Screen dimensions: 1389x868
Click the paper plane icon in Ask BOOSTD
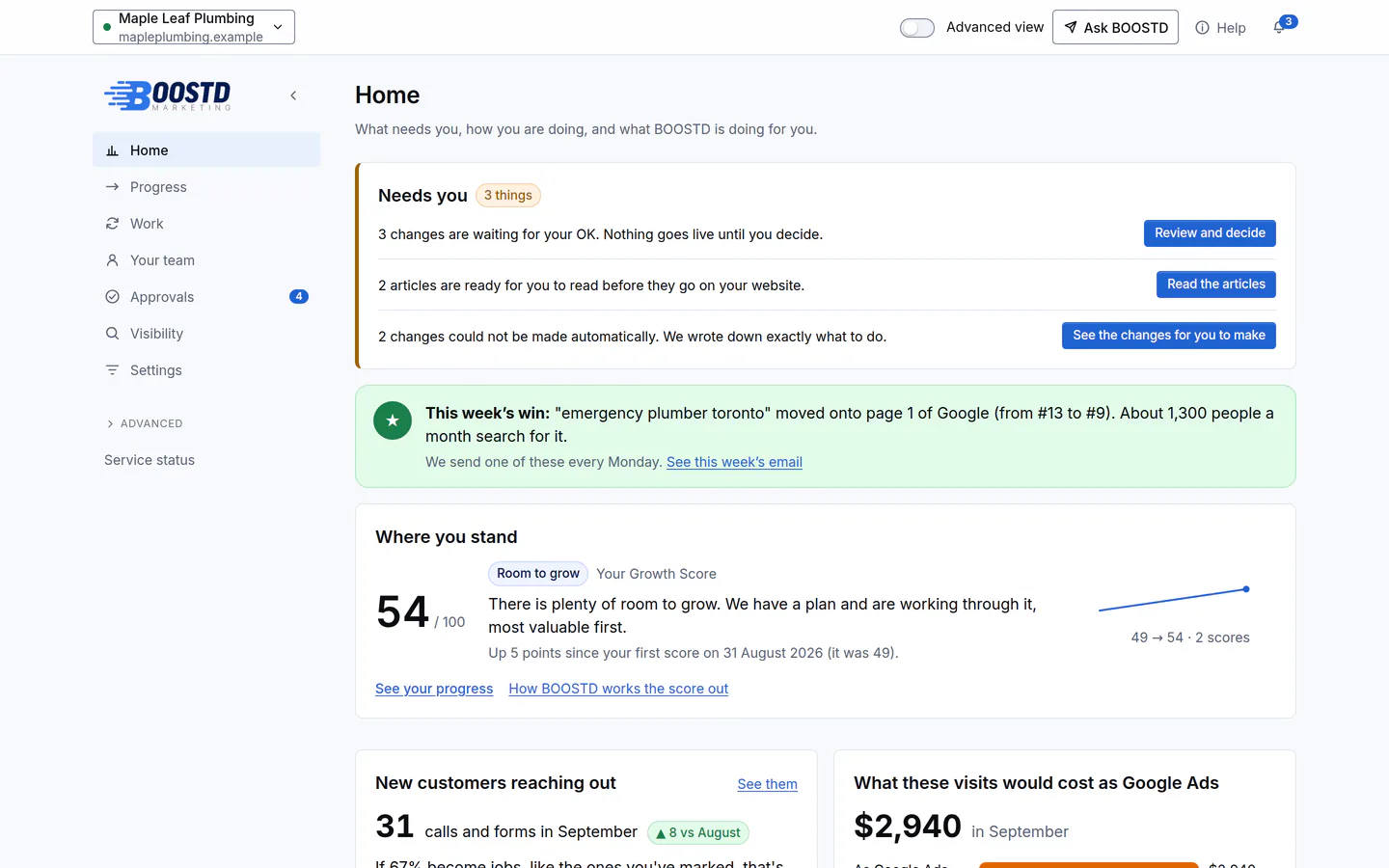[x=1070, y=27]
